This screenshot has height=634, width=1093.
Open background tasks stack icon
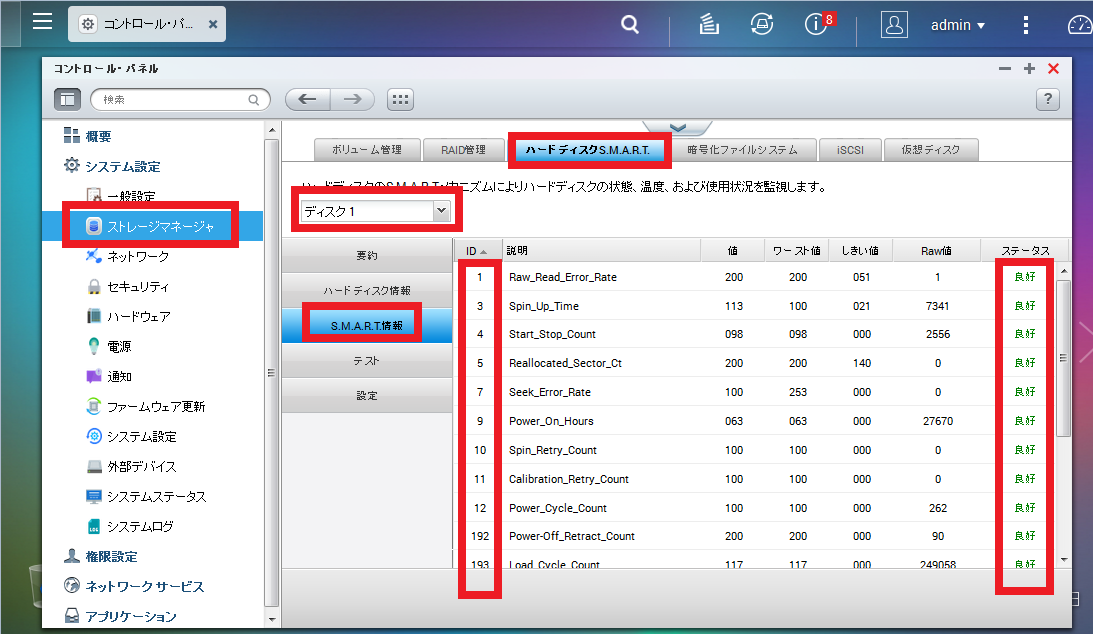[x=709, y=25]
